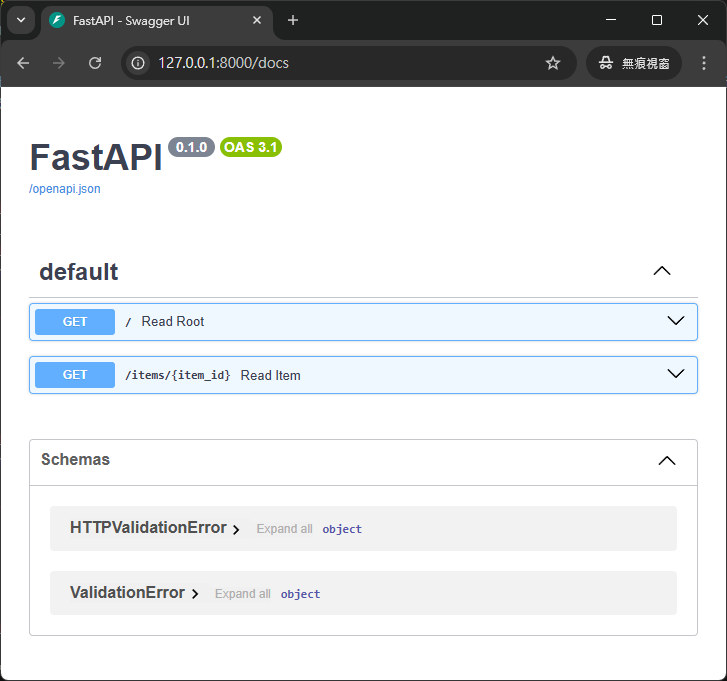The height and width of the screenshot is (681, 727).
Task: Collapse the Schemas section chevron
Action: [667, 460]
